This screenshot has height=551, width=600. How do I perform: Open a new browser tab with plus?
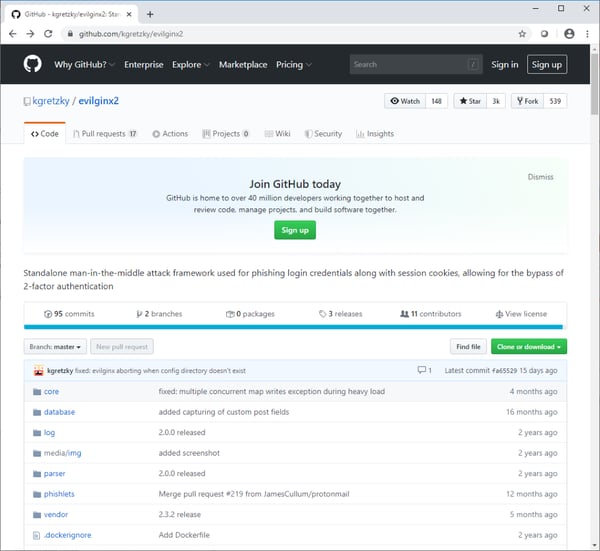tap(150, 15)
